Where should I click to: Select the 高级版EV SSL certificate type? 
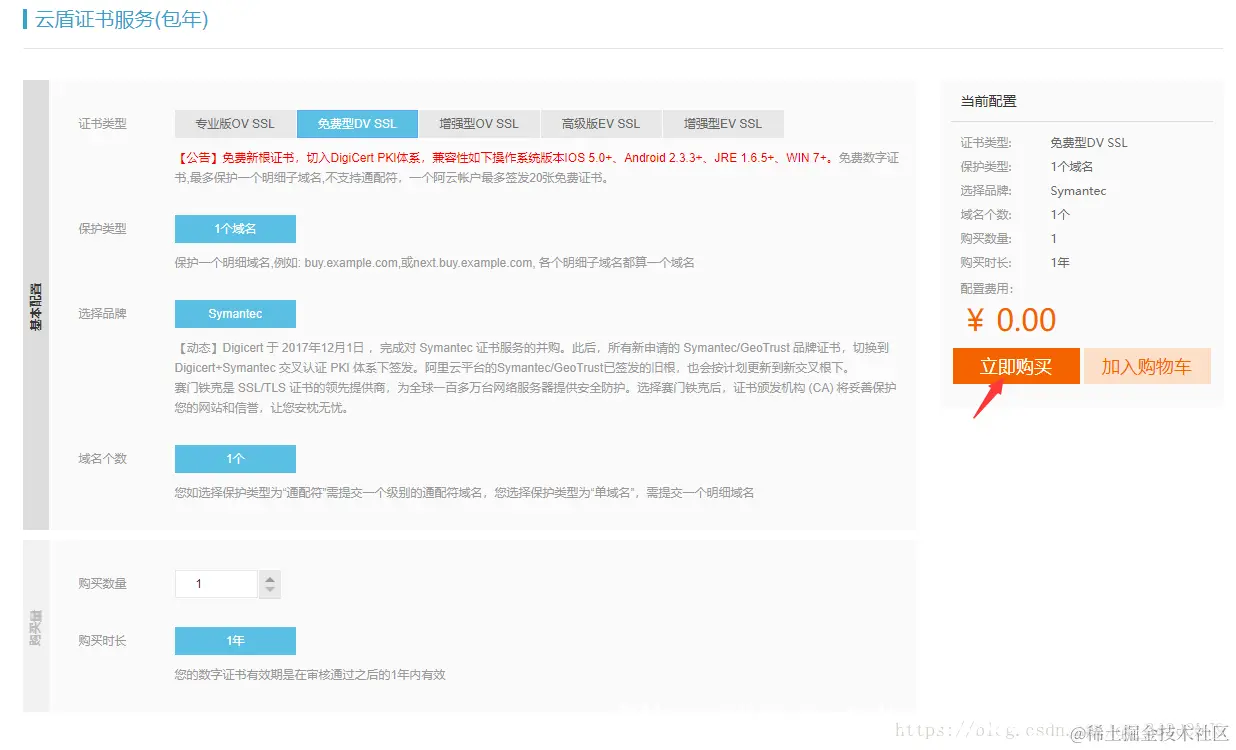[601, 124]
